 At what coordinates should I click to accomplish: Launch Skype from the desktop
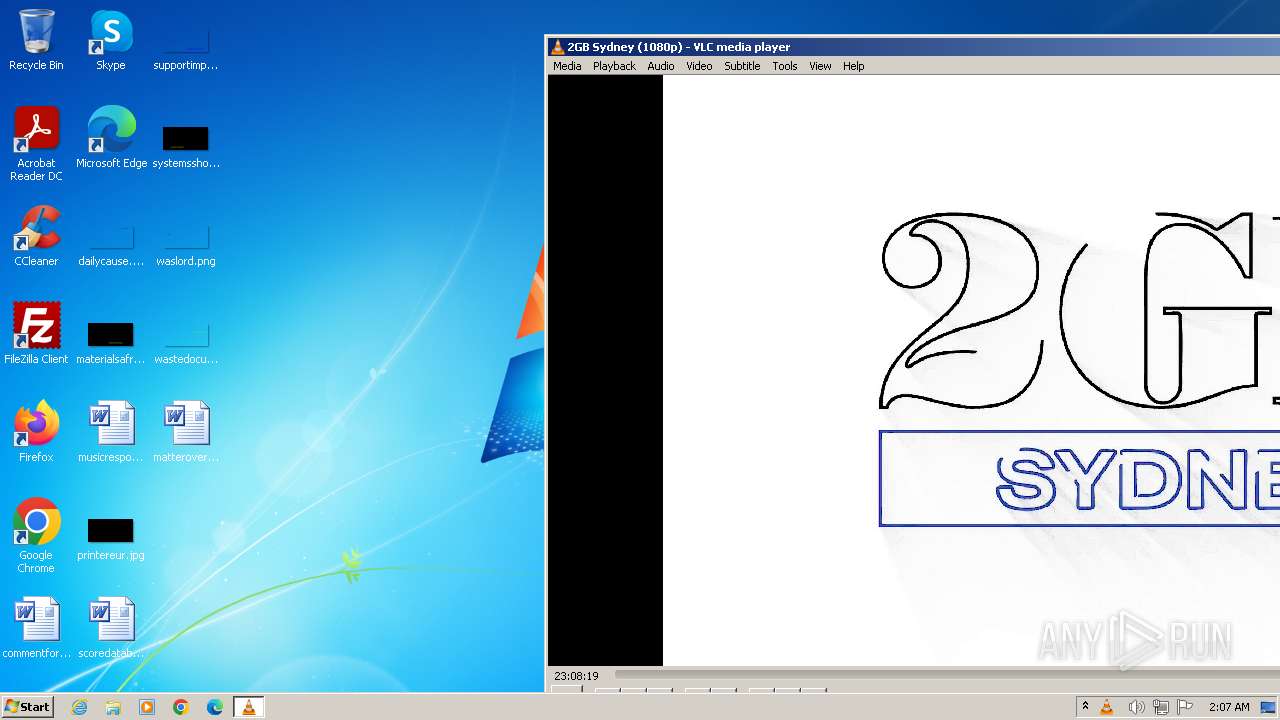(x=111, y=40)
